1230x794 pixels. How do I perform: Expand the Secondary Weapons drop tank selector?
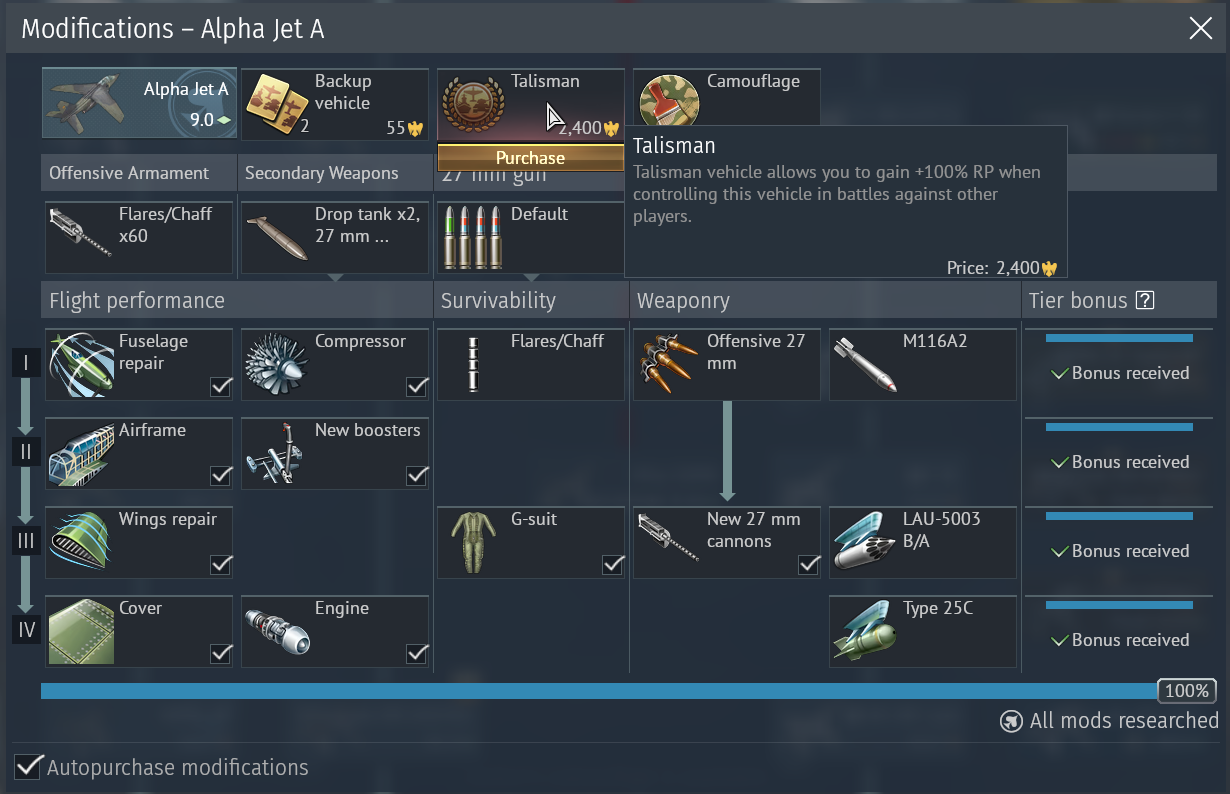335,238
